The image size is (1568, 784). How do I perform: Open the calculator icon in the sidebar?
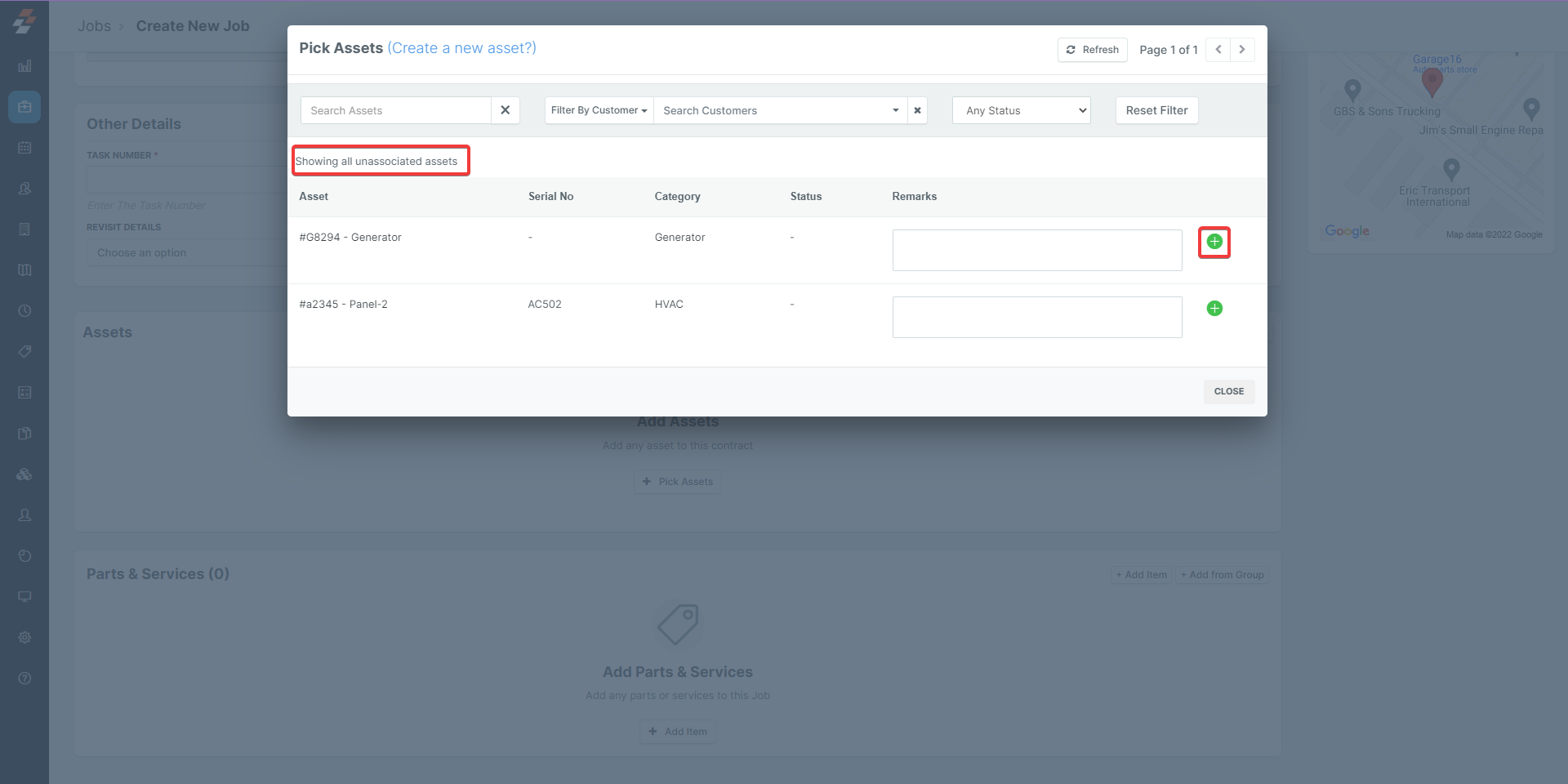click(x=24, y=393)
